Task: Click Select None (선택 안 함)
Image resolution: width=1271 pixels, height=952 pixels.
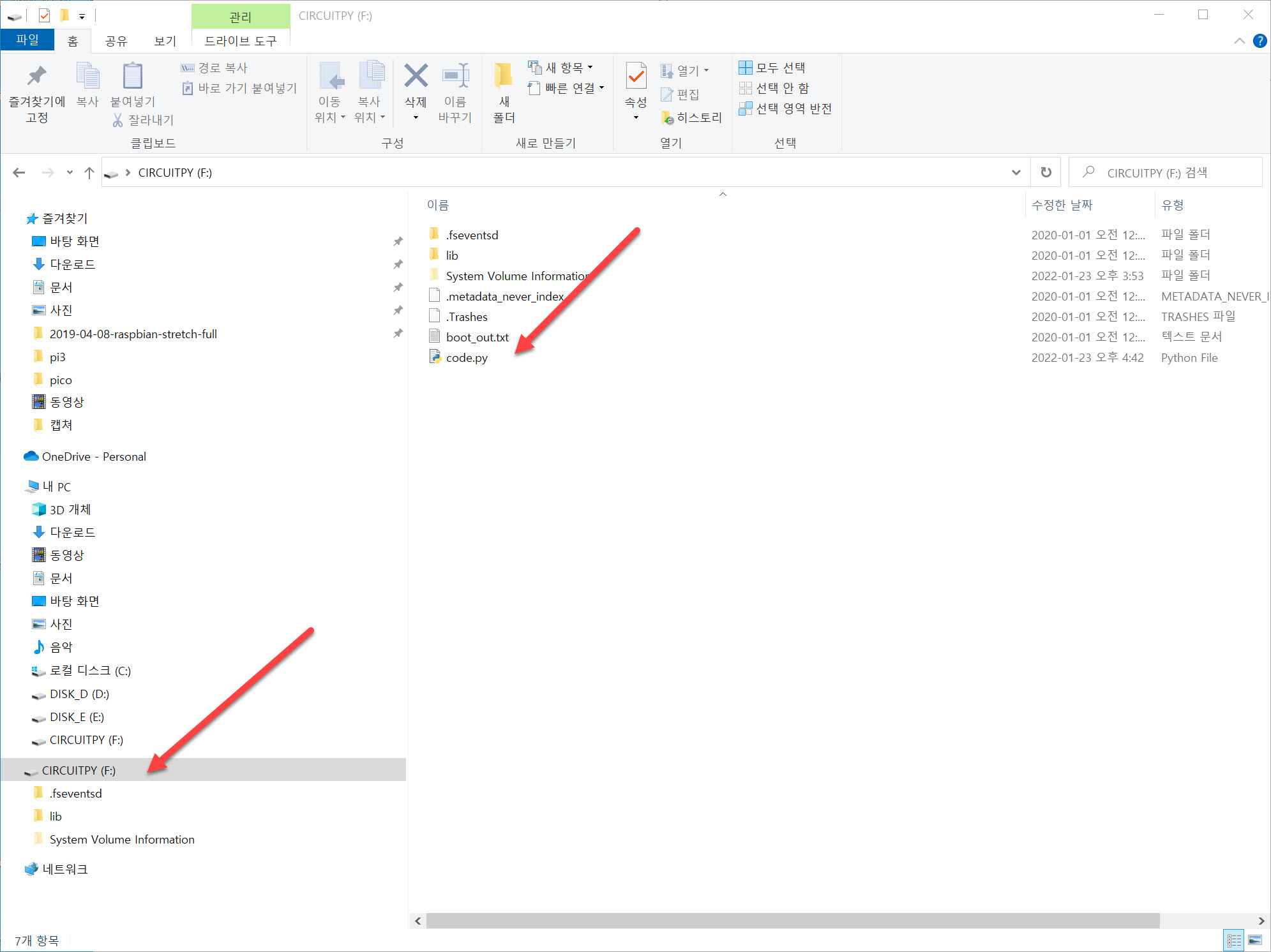Action: point(774,88)
